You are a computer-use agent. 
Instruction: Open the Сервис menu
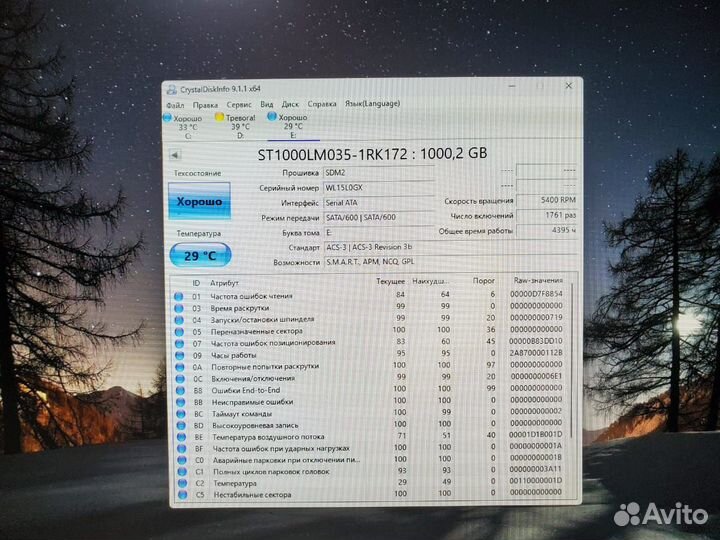click(239, 105)
